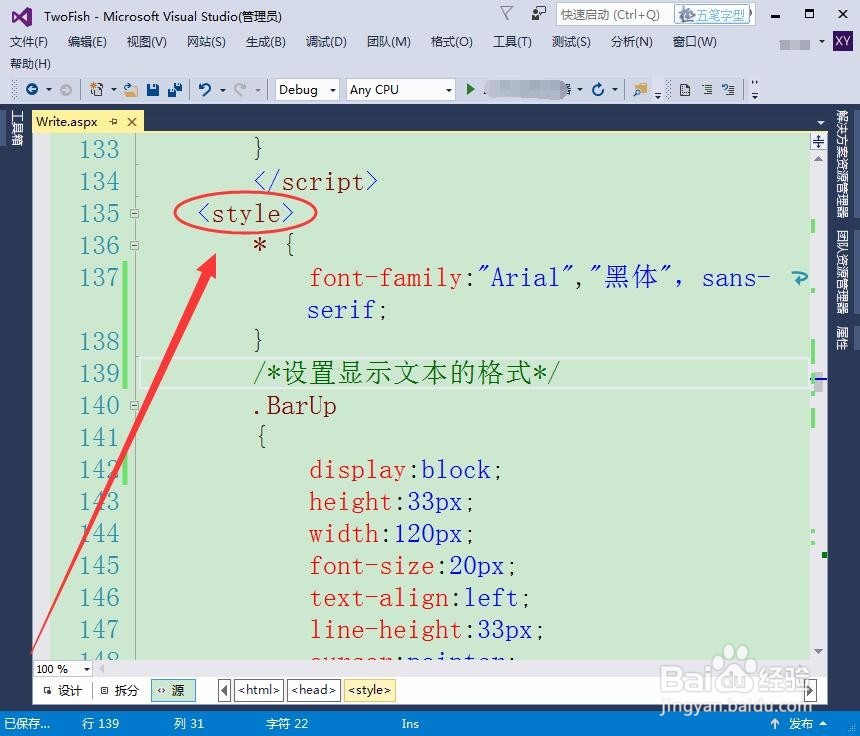Switch to 源 source view
Viewport: 860px width, 736px height.
pos(173,690)
